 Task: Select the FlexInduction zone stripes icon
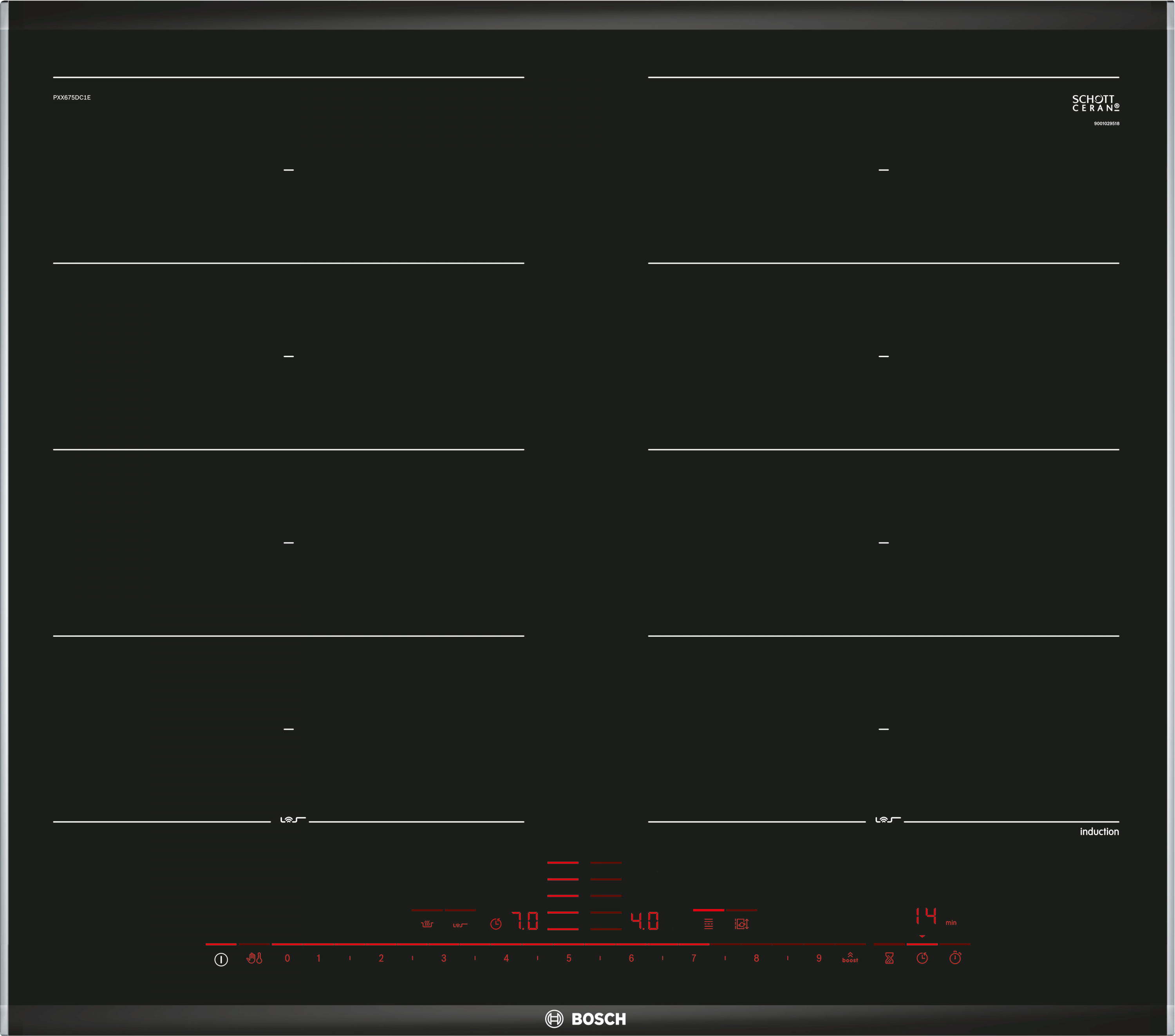[x=708, y=923]
